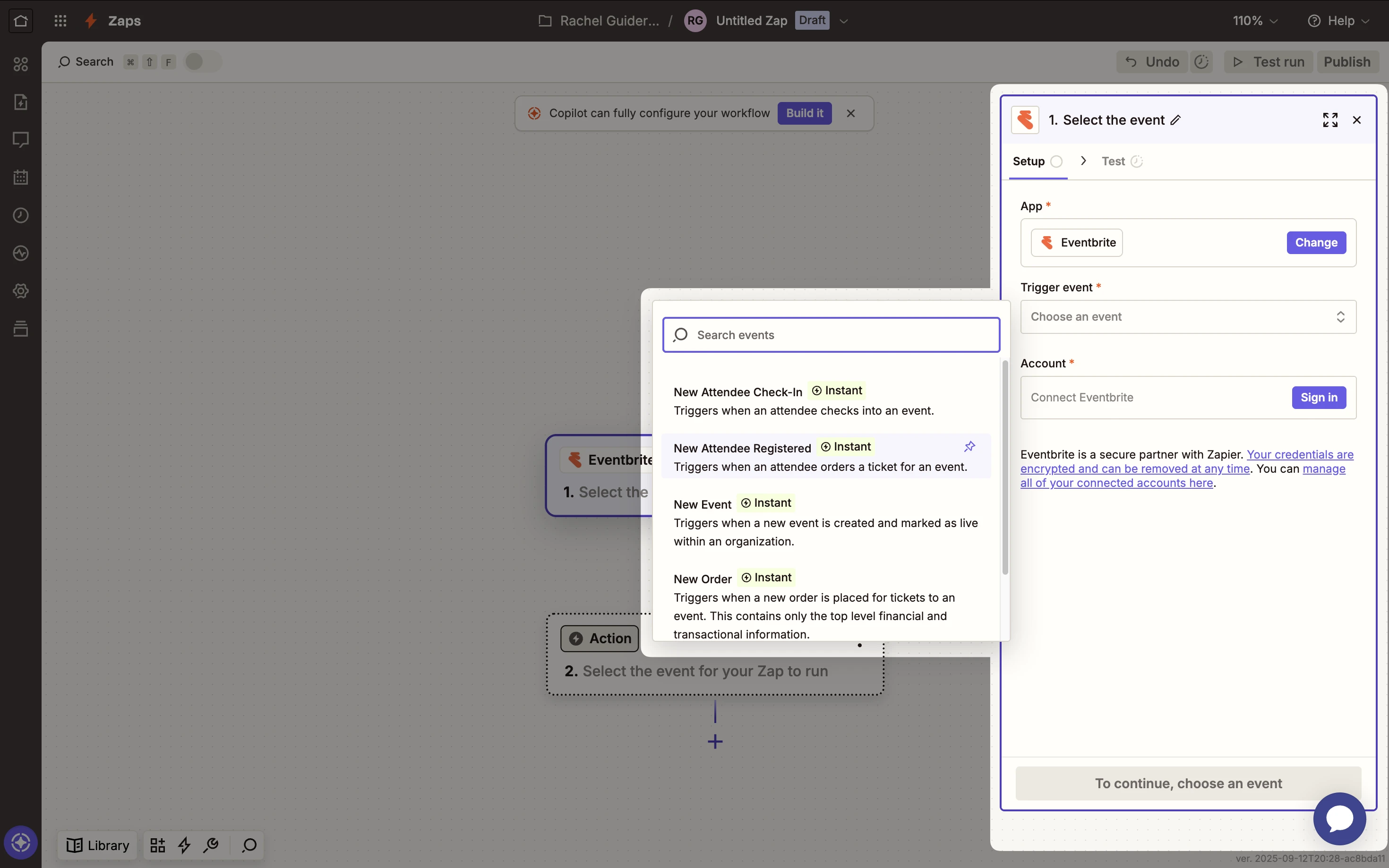Open the sidebar comments icon
Viewport: 1389px width, 868px height.
click(21, 139)
